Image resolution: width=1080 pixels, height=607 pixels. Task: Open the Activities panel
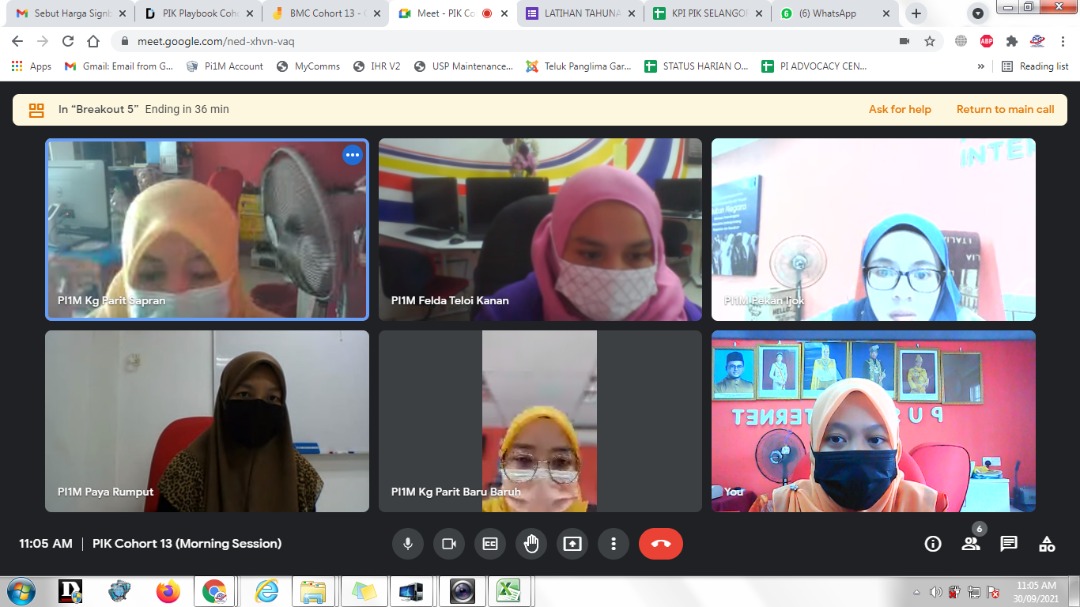click(1047, 544)
